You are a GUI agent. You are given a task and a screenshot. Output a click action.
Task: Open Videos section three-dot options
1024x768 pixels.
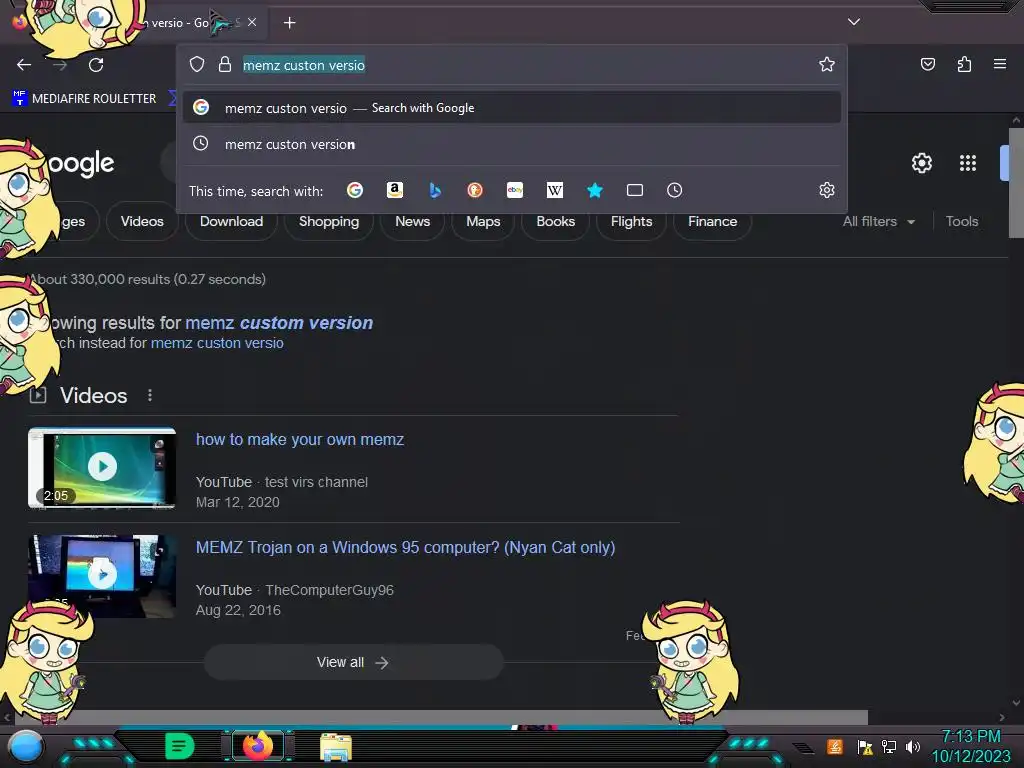click(150, 395)
